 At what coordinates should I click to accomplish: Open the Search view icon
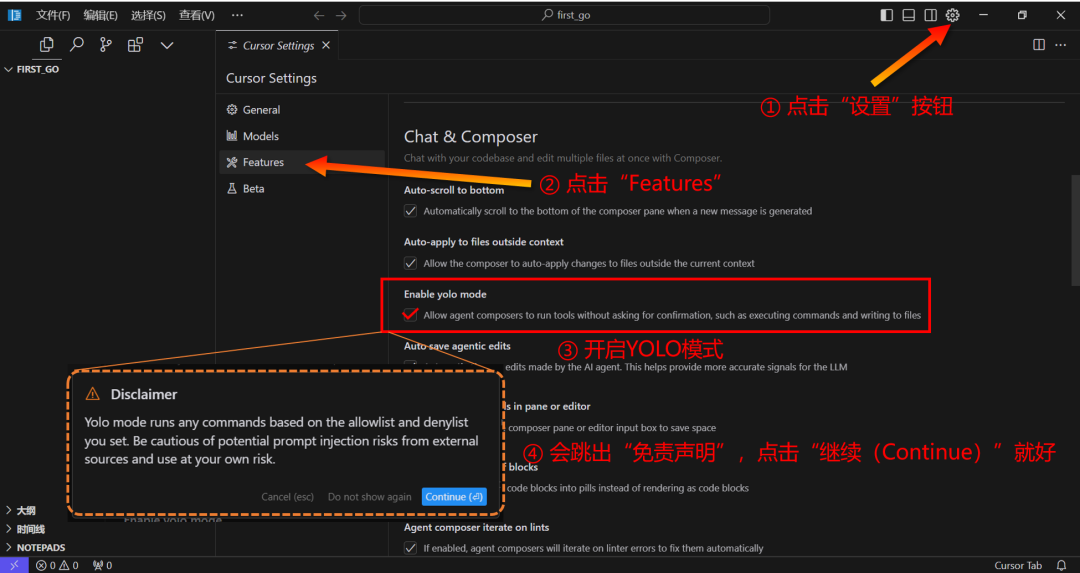(x=76, y=45)
